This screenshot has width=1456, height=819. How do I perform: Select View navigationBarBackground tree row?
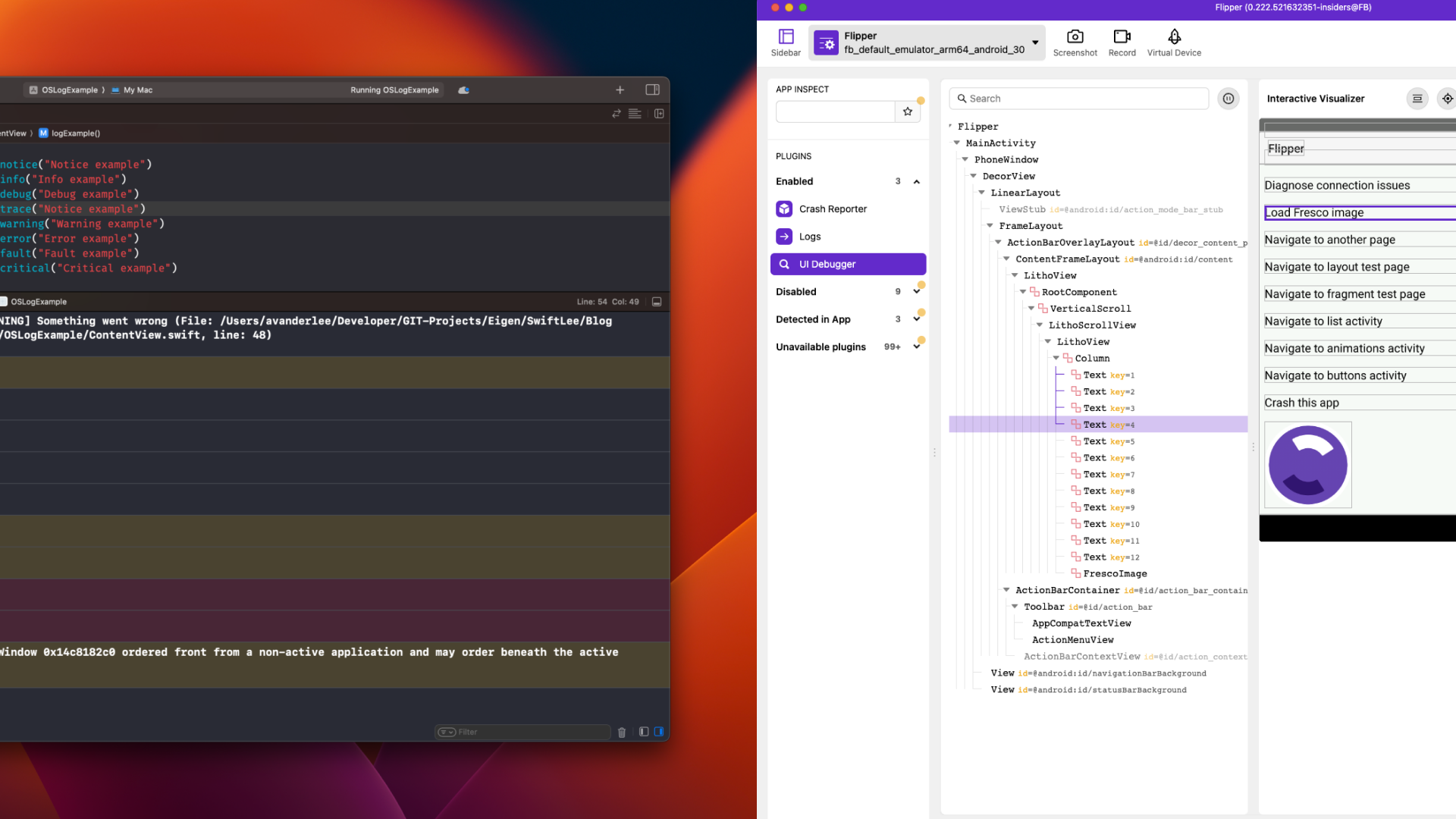pyautogui.click(x=1098, y=673)
